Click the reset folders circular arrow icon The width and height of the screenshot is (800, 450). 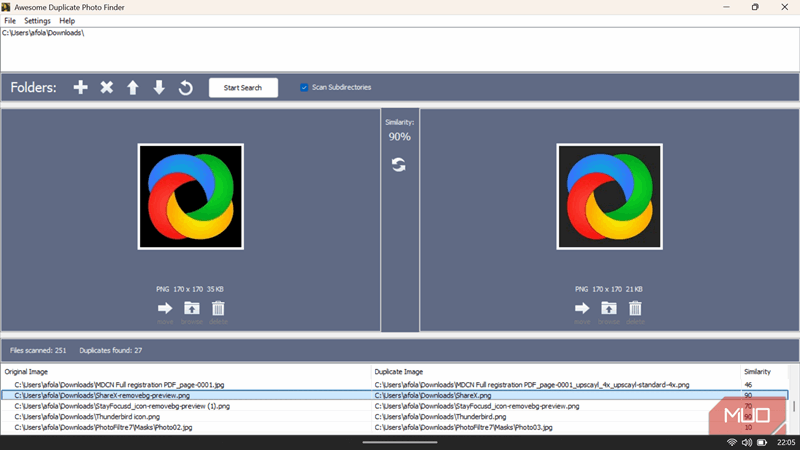(185, 88)
